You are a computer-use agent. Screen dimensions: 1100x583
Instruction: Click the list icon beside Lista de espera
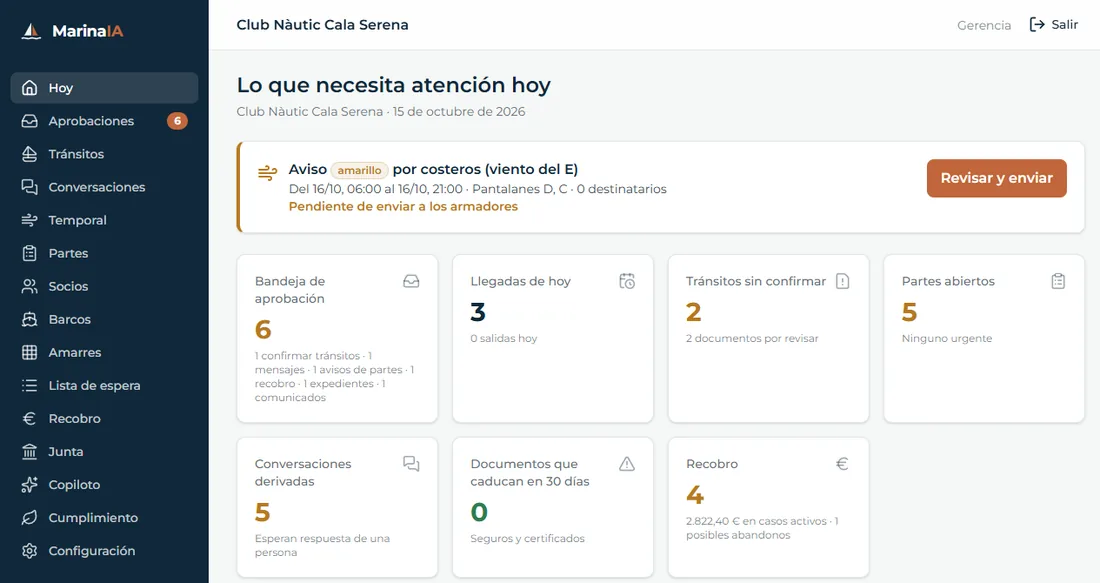point(29,384)
